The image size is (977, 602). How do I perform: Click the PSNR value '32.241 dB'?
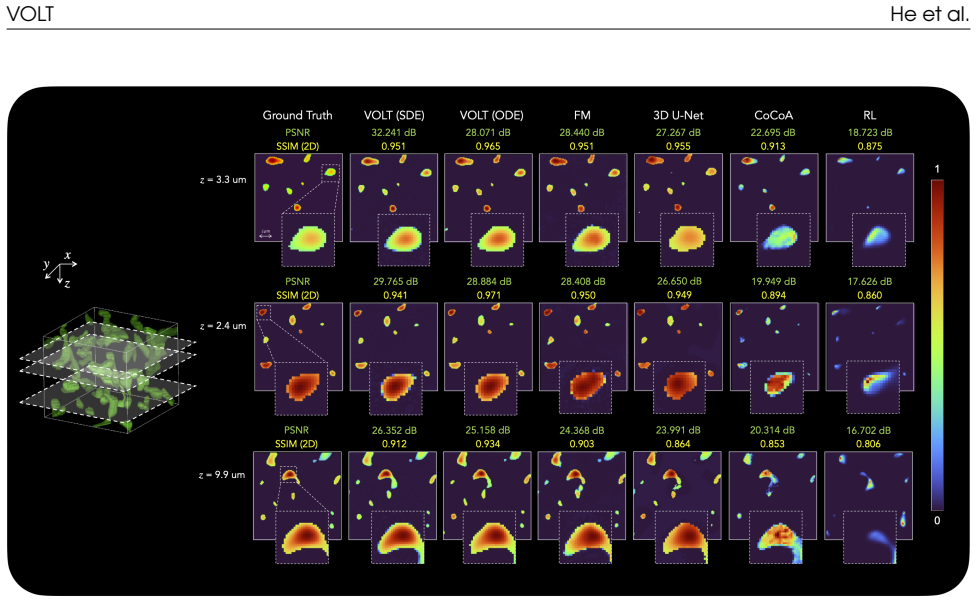coord(393,132)
